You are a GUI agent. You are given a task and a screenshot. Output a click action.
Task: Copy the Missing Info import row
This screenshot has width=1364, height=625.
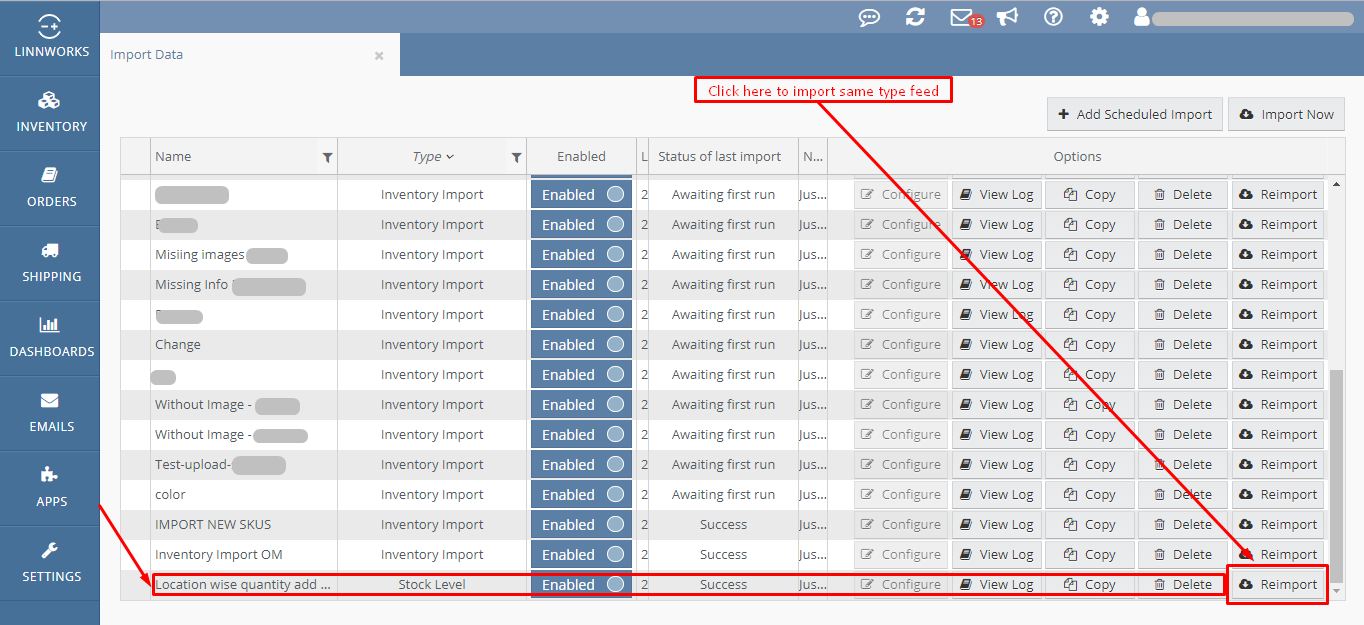click(1089, 285)
